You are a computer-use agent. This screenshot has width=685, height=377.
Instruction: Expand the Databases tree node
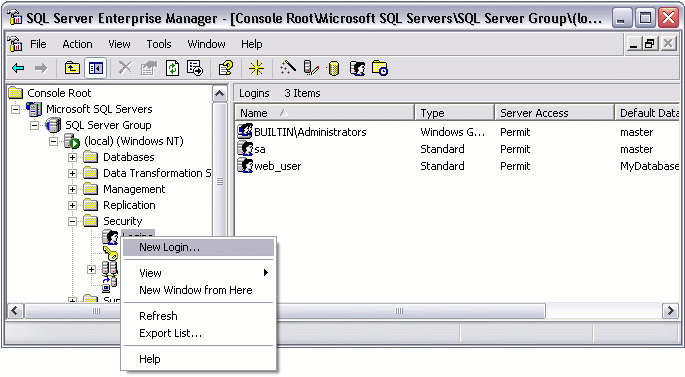tap(73, 157)
